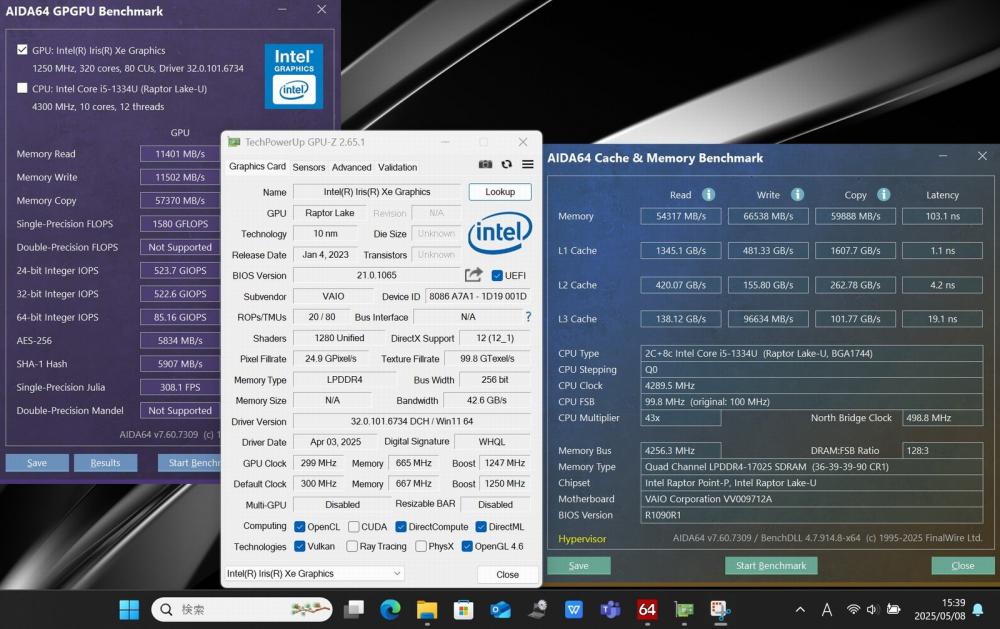Screen dimensions: 1000x629
Task: Open the Windows Start menu
Action: pyautogui.click(x=129, y=610)
